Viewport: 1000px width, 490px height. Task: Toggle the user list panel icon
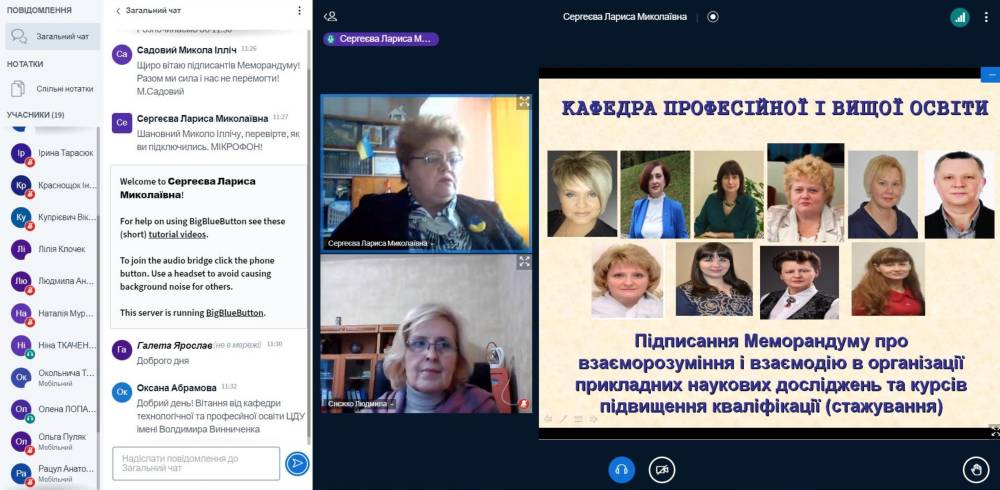(330, 16)
